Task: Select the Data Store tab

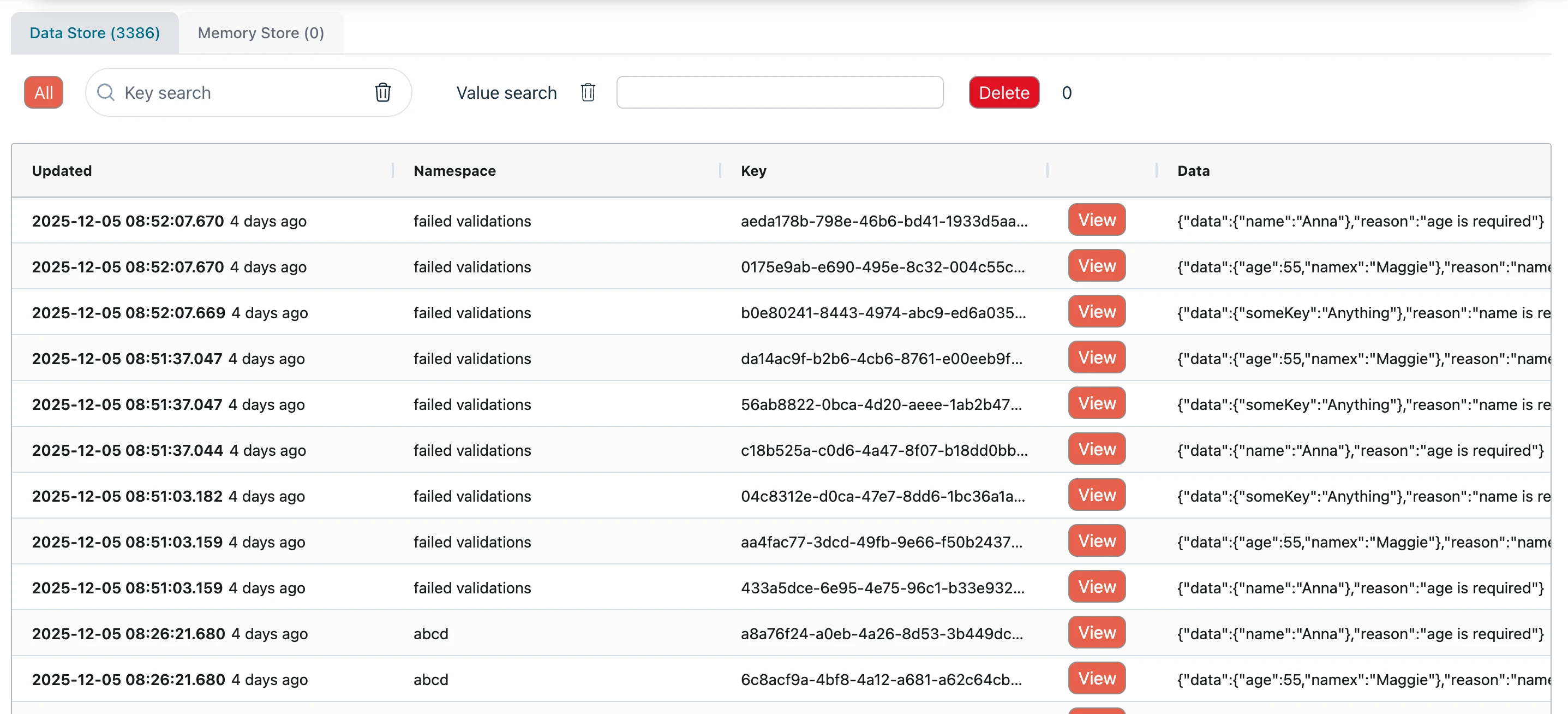Action: pyautogui.click(x=94, y=33)
